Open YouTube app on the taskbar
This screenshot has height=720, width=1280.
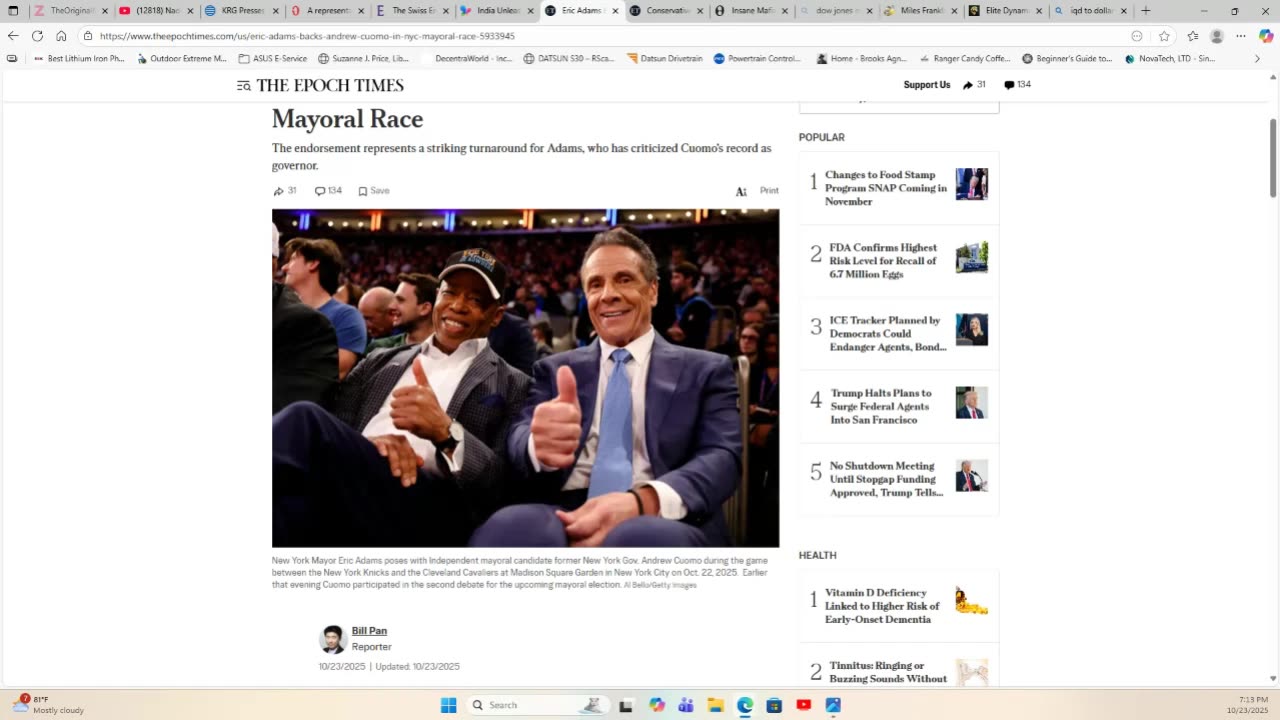[x=803, y=705]
